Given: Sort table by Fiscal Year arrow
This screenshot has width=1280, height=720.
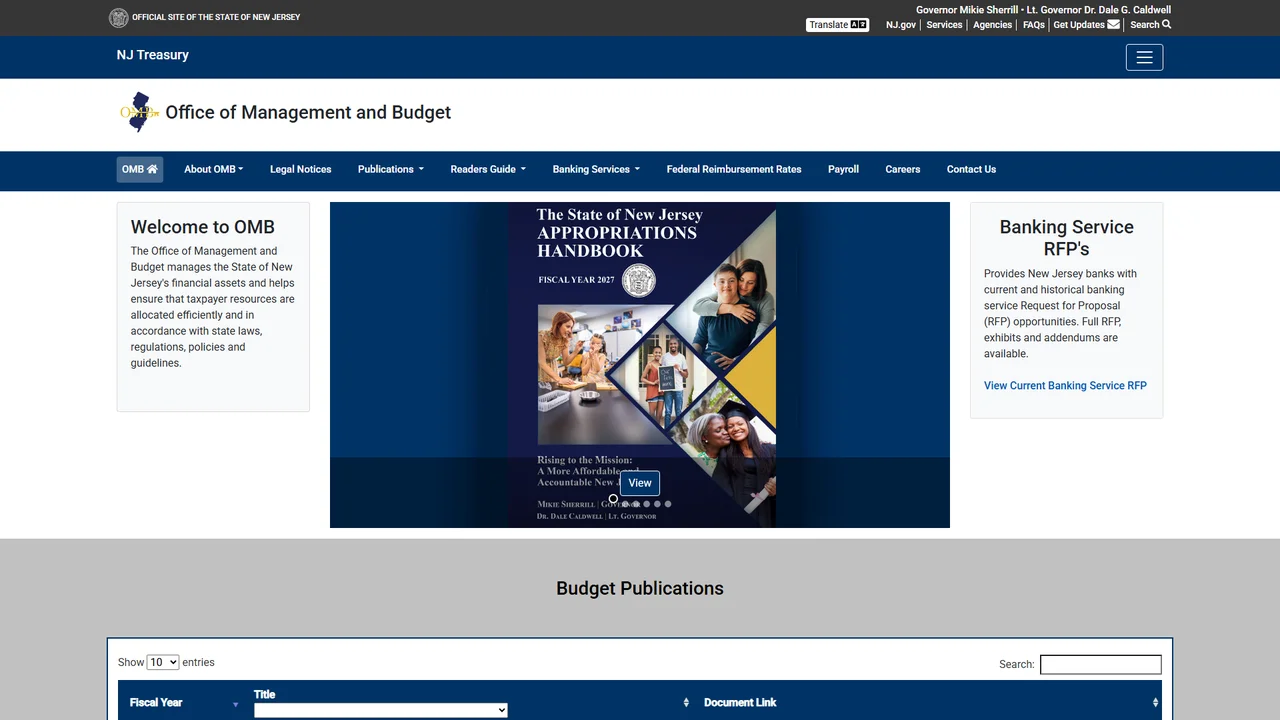Looking at the screenshot, I should [x=236, y=703].
